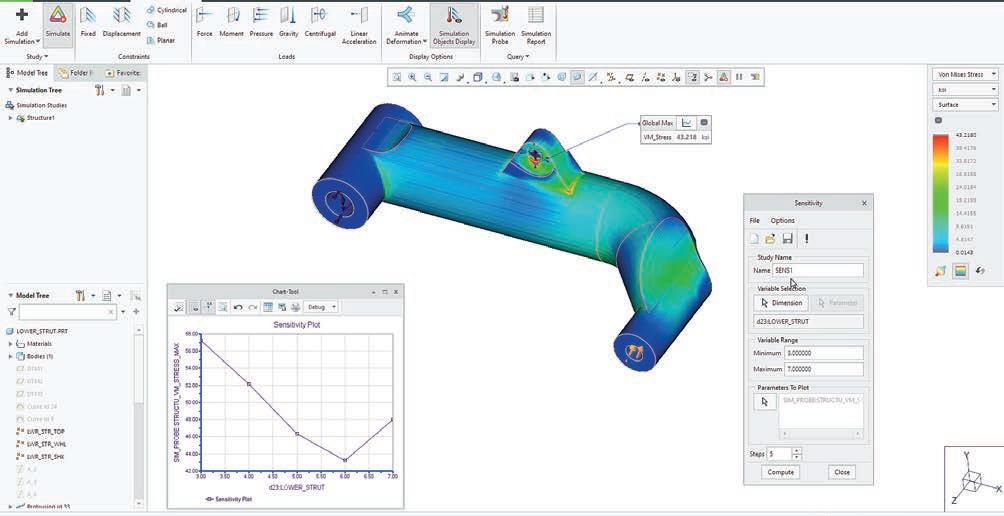Toggle the Simulate button in the ribbon
The image size is (1004, 516).
(x=58, y=24)
